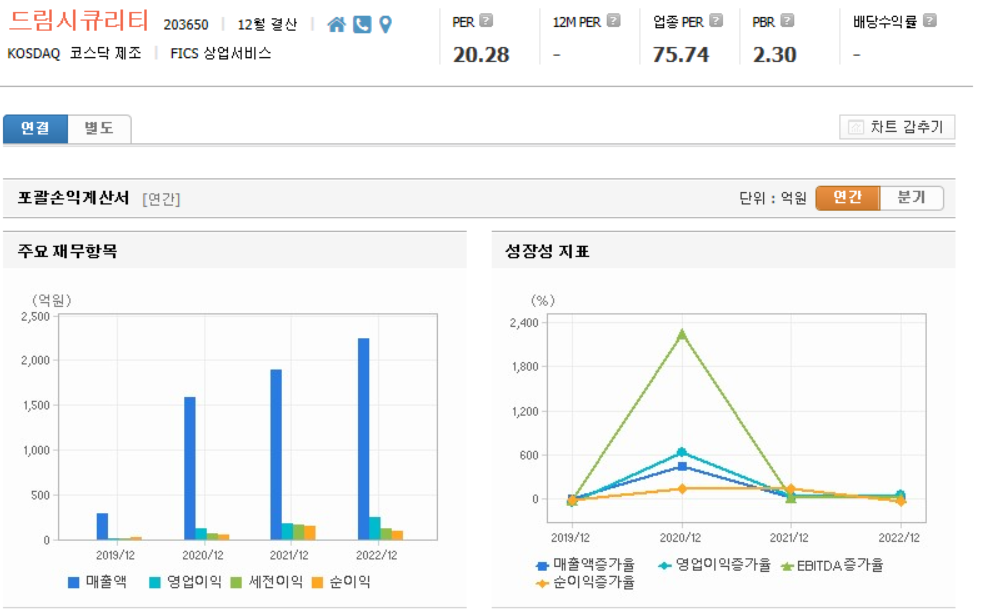Select the 연결 tab
Screen dimensions: 982x612
coord(35,128)
